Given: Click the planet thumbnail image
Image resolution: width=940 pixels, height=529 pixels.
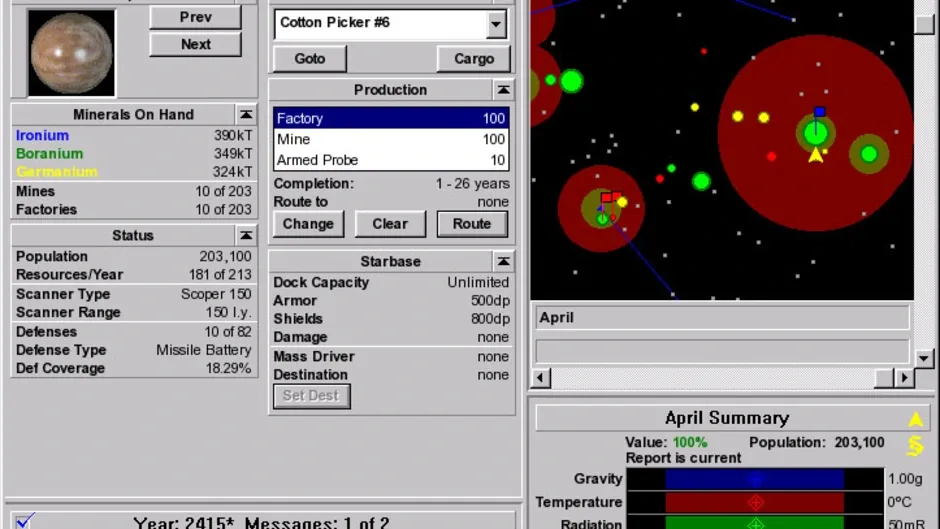Looking at the screenshot, I should pos(71,53).
